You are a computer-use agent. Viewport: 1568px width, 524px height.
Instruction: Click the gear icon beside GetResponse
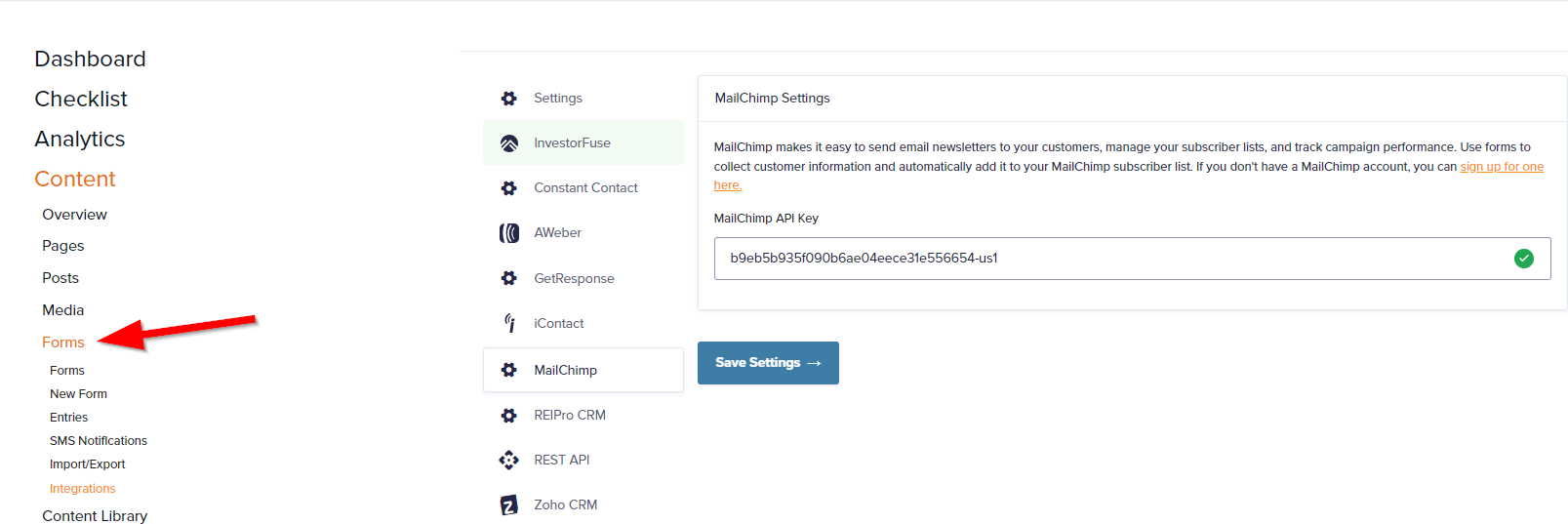pyautogui.click(x=509, y=278)
